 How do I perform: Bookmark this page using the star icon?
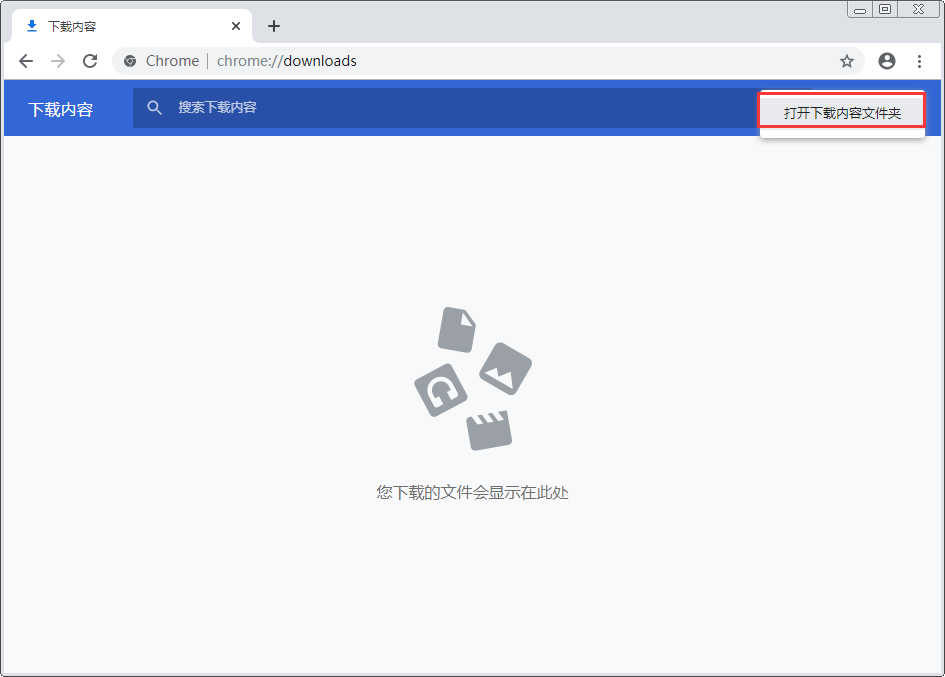[847, 61]
